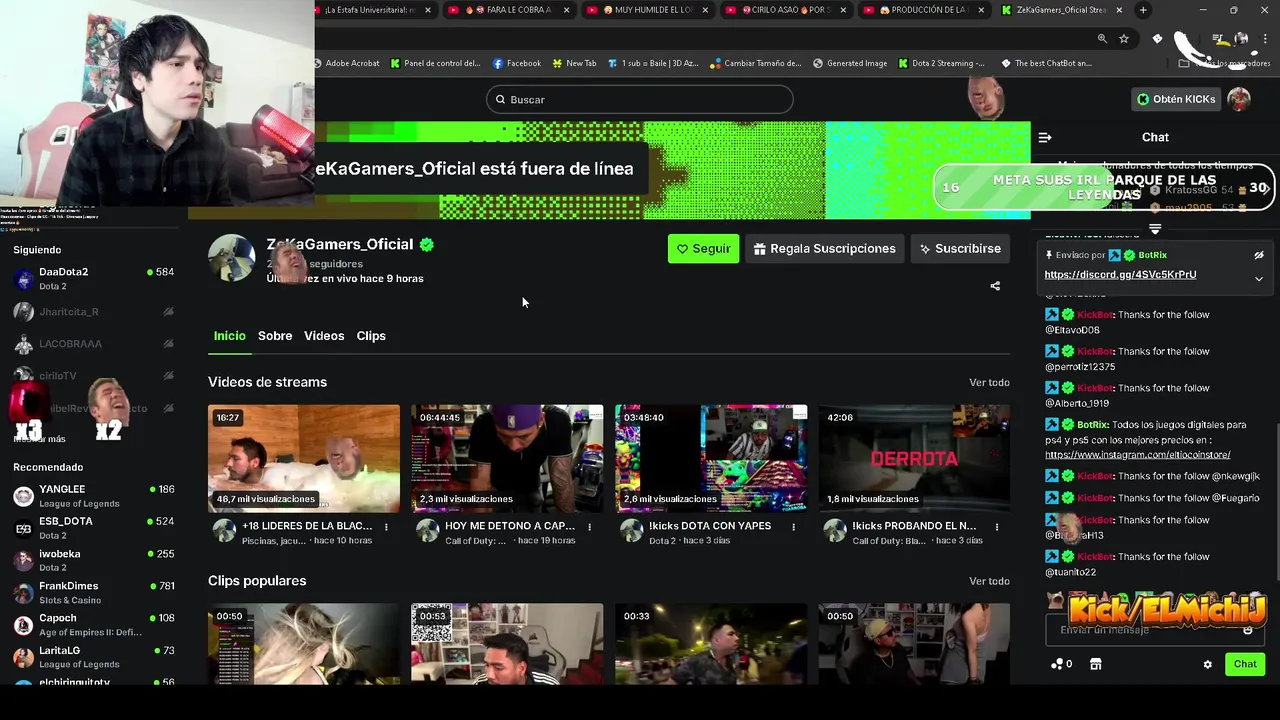
Task: Open the 03:48:40 stream video thumbnail
Action: [x=711, y=459]
